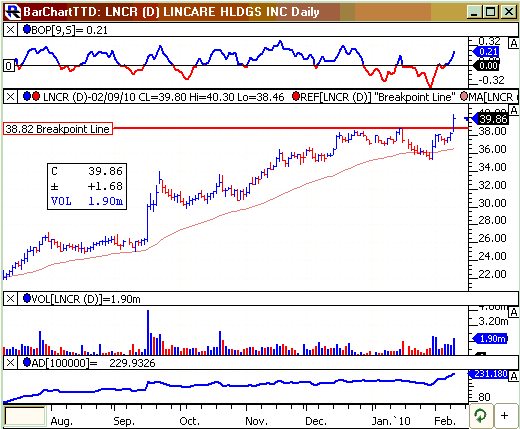Close the LNCR price chart pane

coord(10,97)
